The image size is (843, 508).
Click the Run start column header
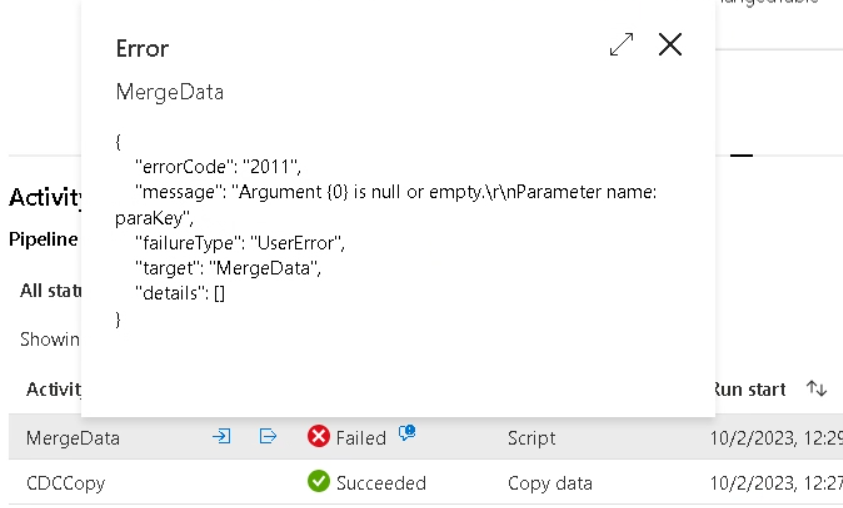click(x=750, y=389)
